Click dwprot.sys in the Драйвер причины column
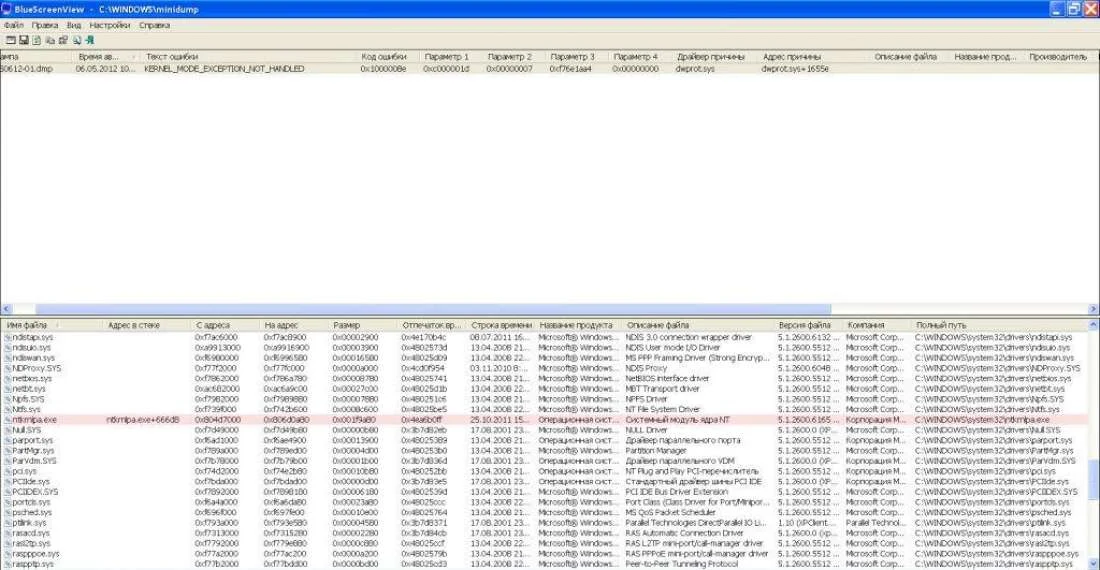This screenshot has height=570, width=1100. [x=695, y=69]
